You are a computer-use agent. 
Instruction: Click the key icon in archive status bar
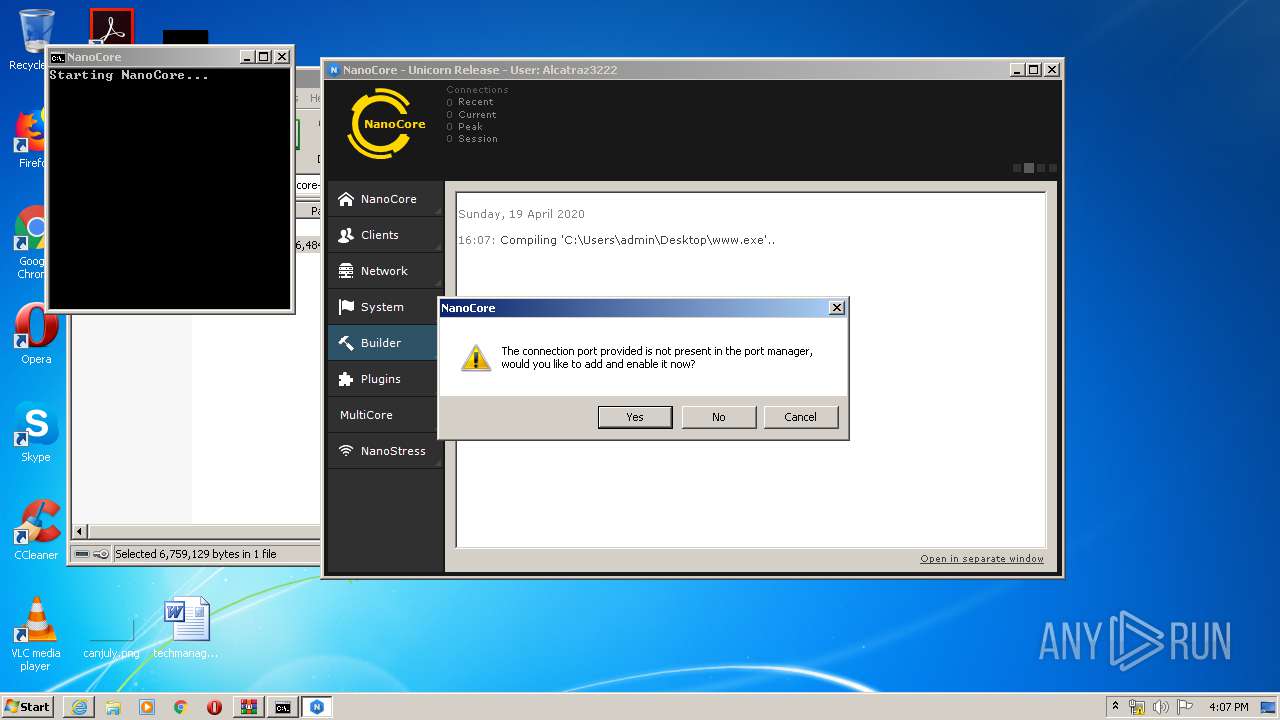click(101, 554)
